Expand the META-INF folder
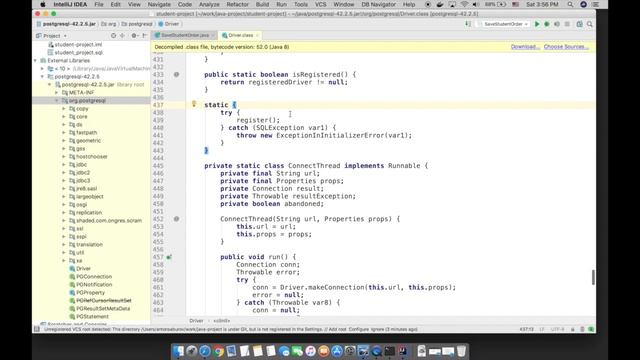The height and width of the screenshot is (360, 640). [57, 93]
